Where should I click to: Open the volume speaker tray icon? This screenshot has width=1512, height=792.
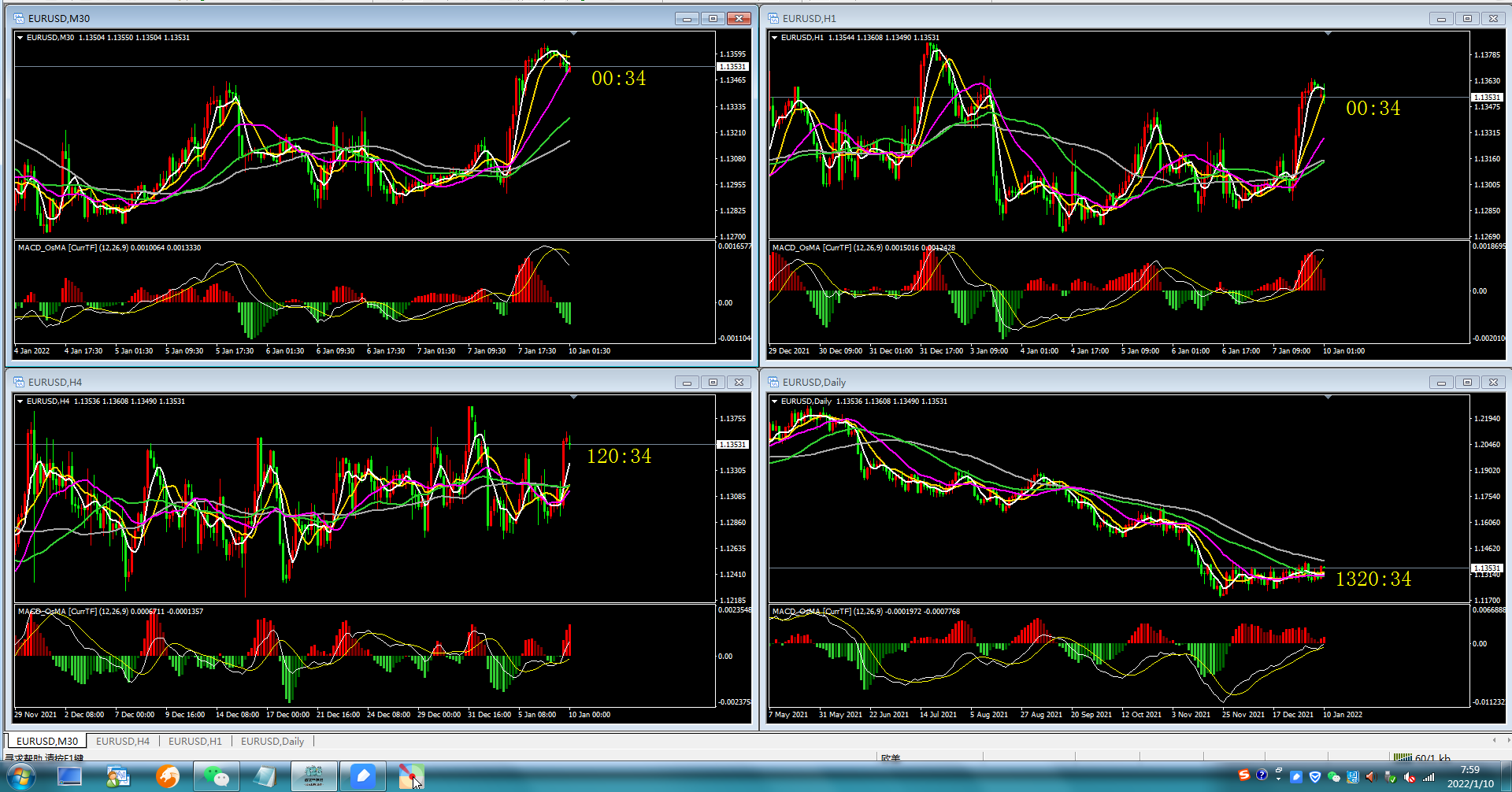pyautogui.click(x=1372, y=777)
